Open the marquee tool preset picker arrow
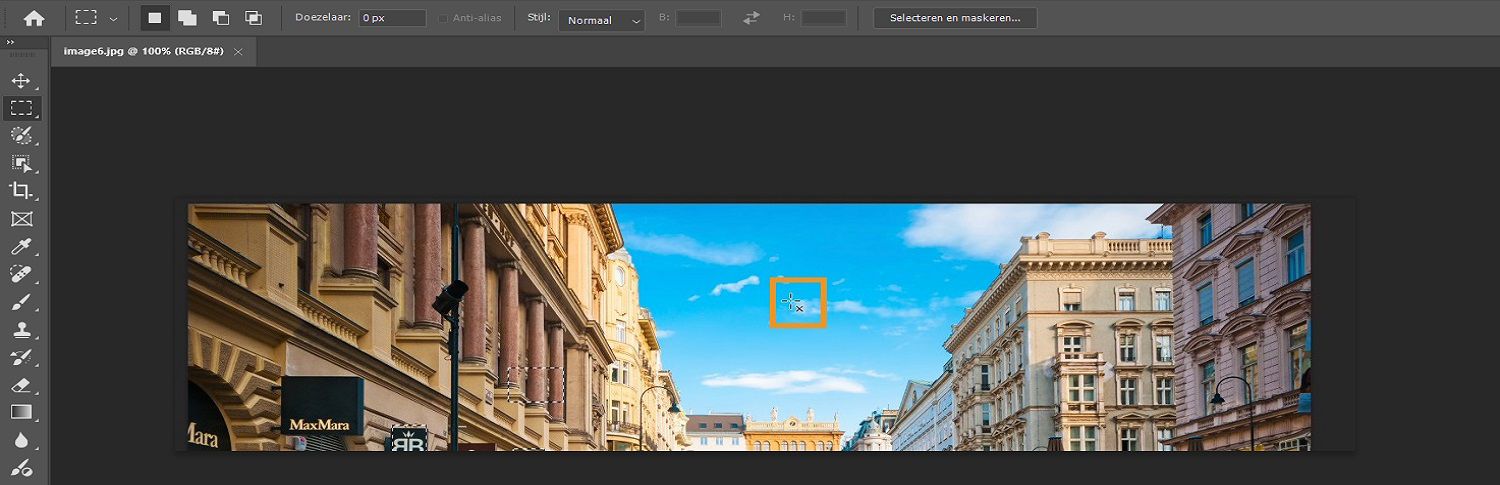Screen dimensions: 1500x485 point(113,18)
